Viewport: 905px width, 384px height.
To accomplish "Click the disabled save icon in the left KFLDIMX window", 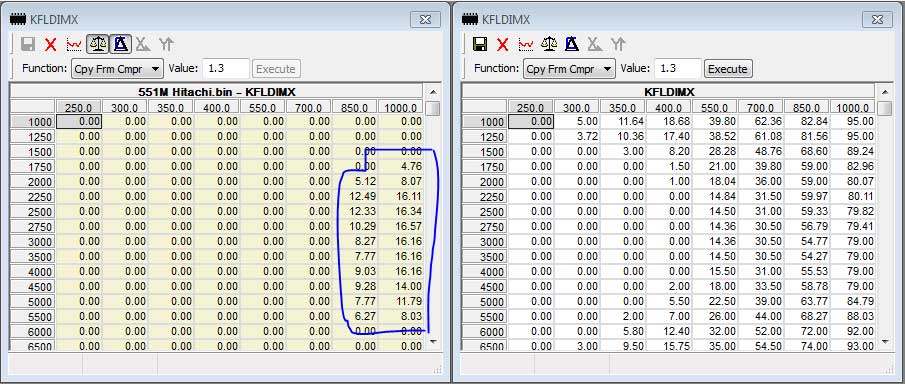I will (28, 44).
